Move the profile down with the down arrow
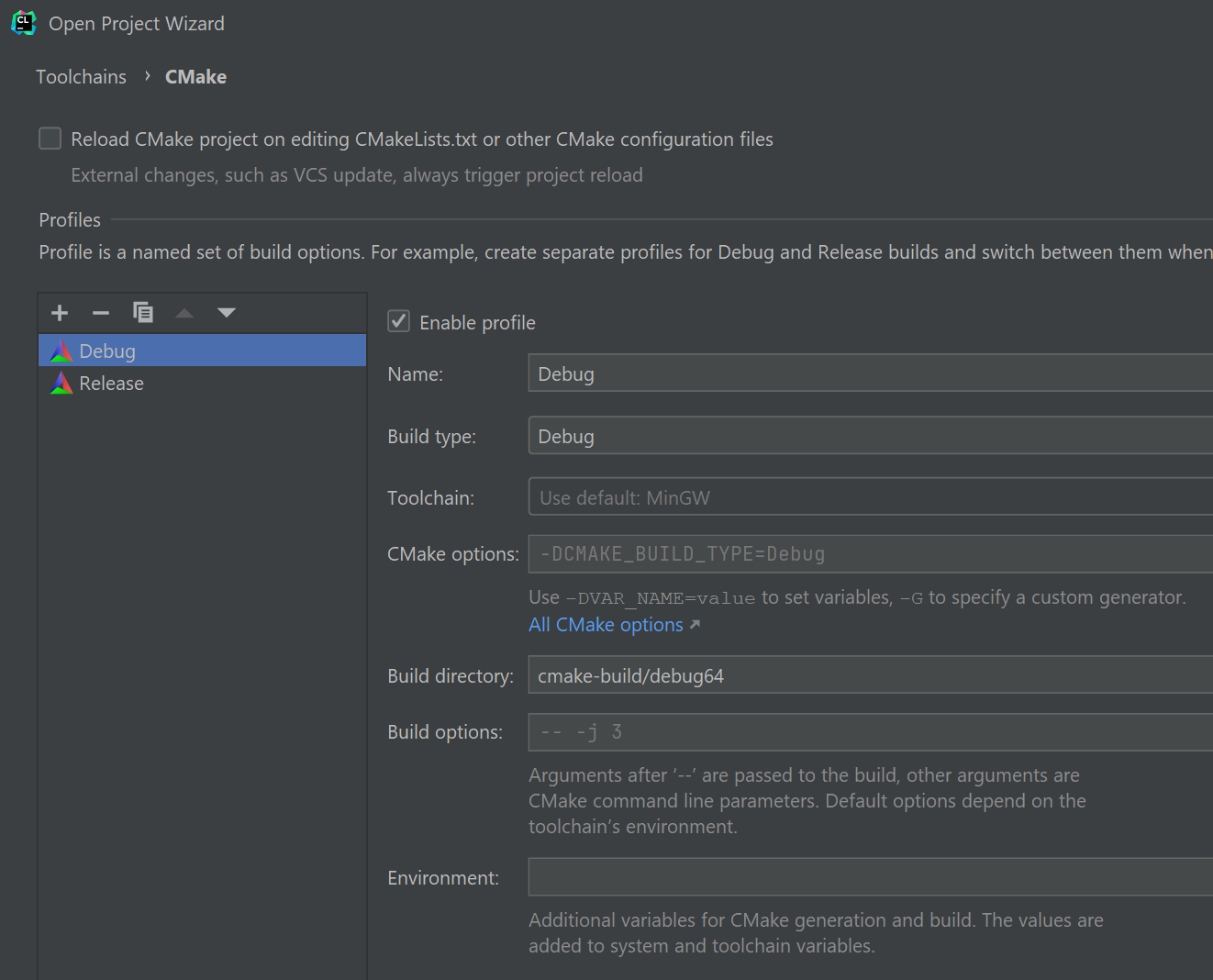1213x980 pixels. click(227, 313)
